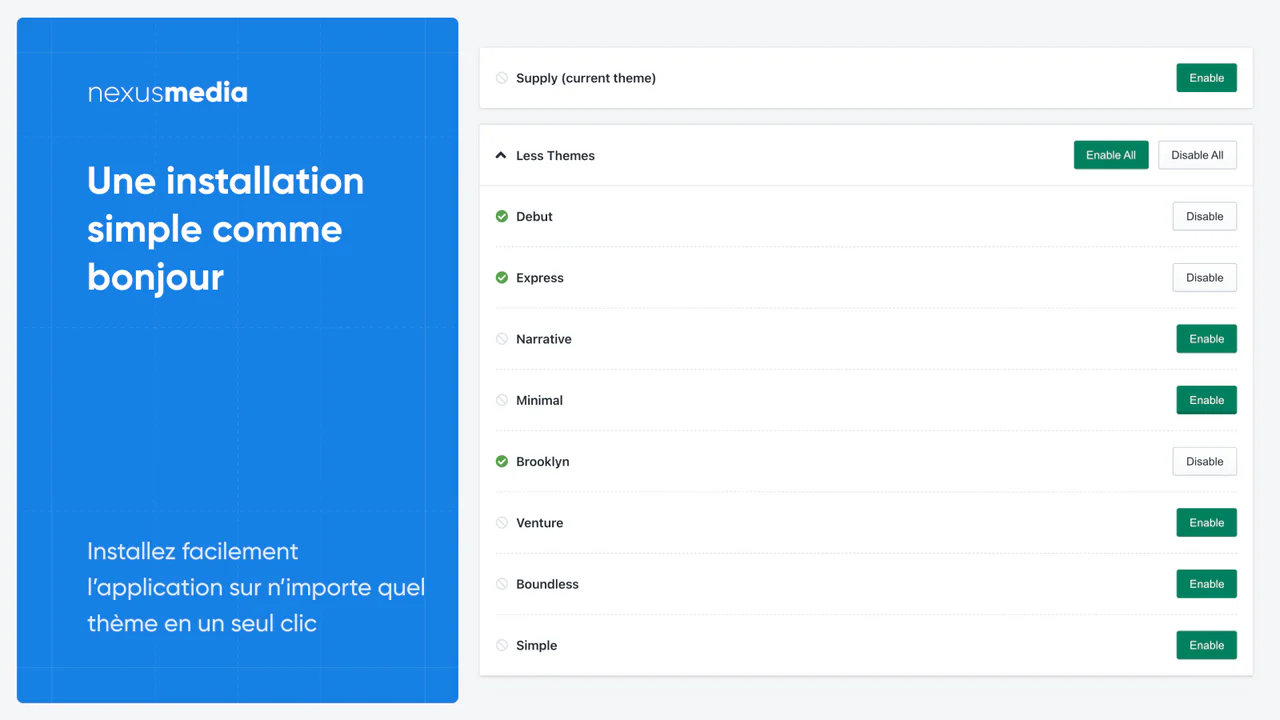Enable the Narrative theme

(x=1206, y=339)
